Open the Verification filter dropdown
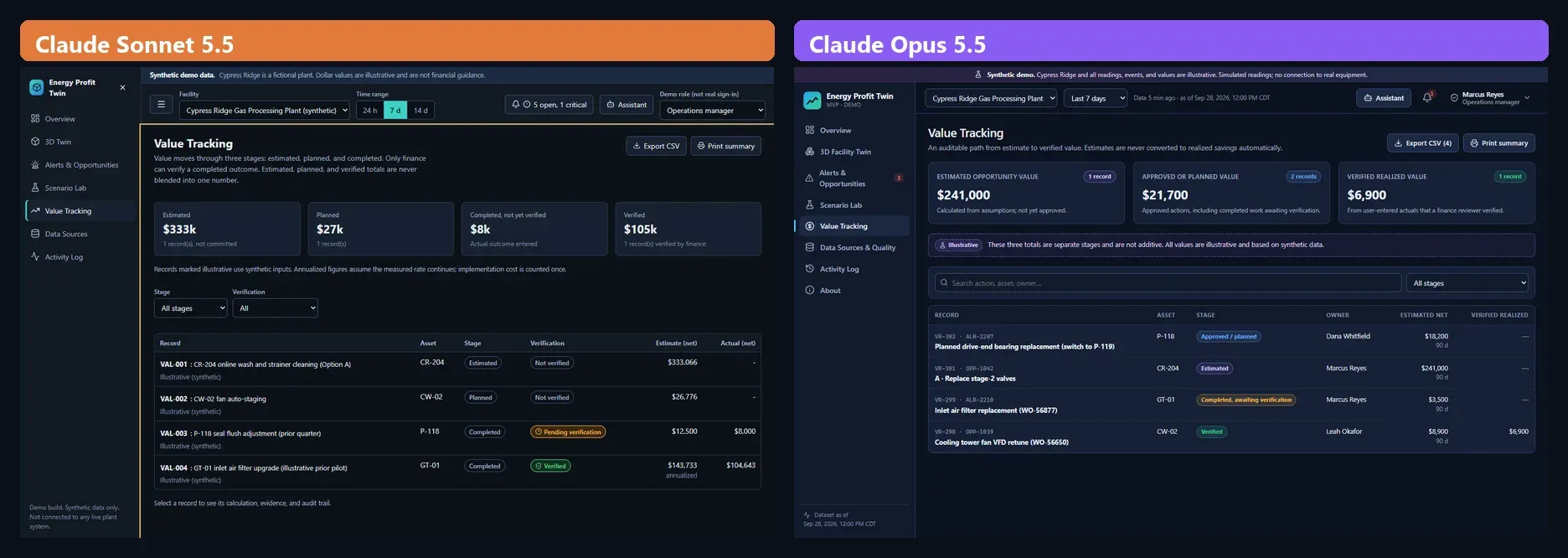The image size is (1568, 558). click(275, 308)
